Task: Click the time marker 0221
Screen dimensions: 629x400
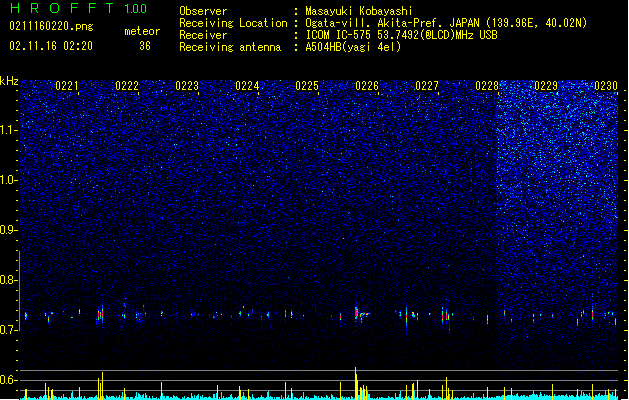Action: (67, 86)
